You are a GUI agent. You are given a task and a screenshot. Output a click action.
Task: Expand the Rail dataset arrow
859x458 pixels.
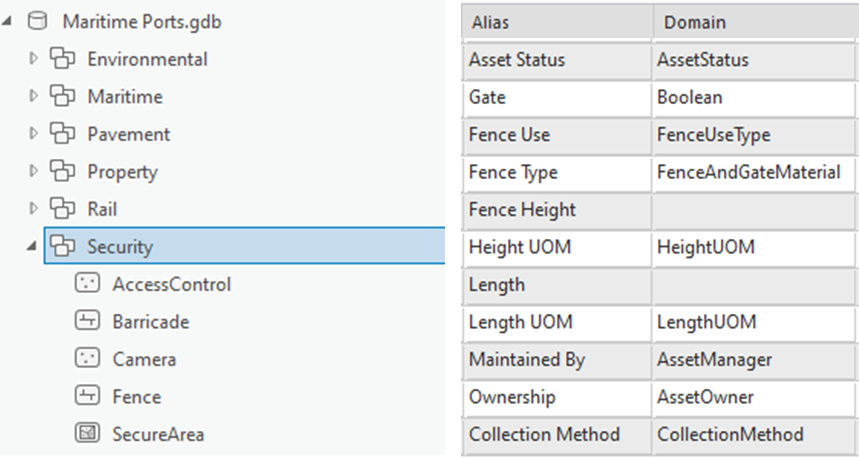(33, 209)
